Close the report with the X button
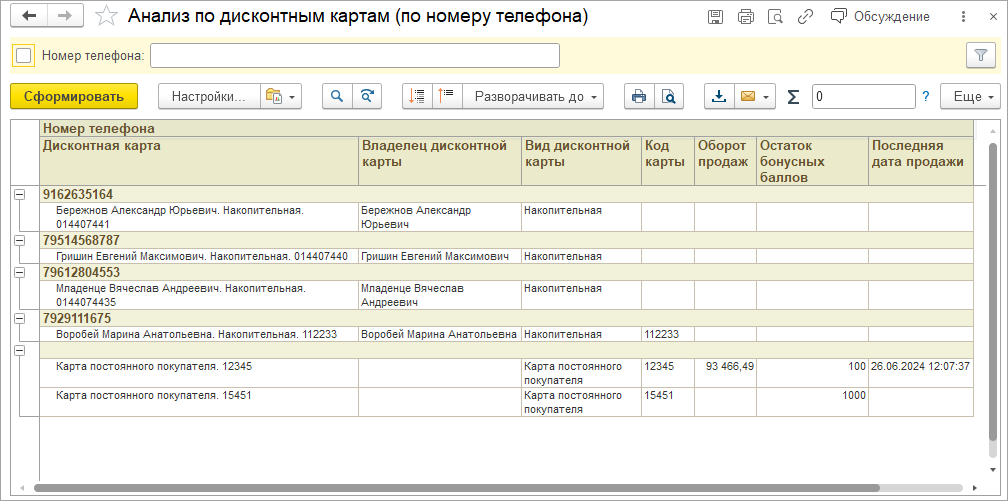 tap(993, 17)
